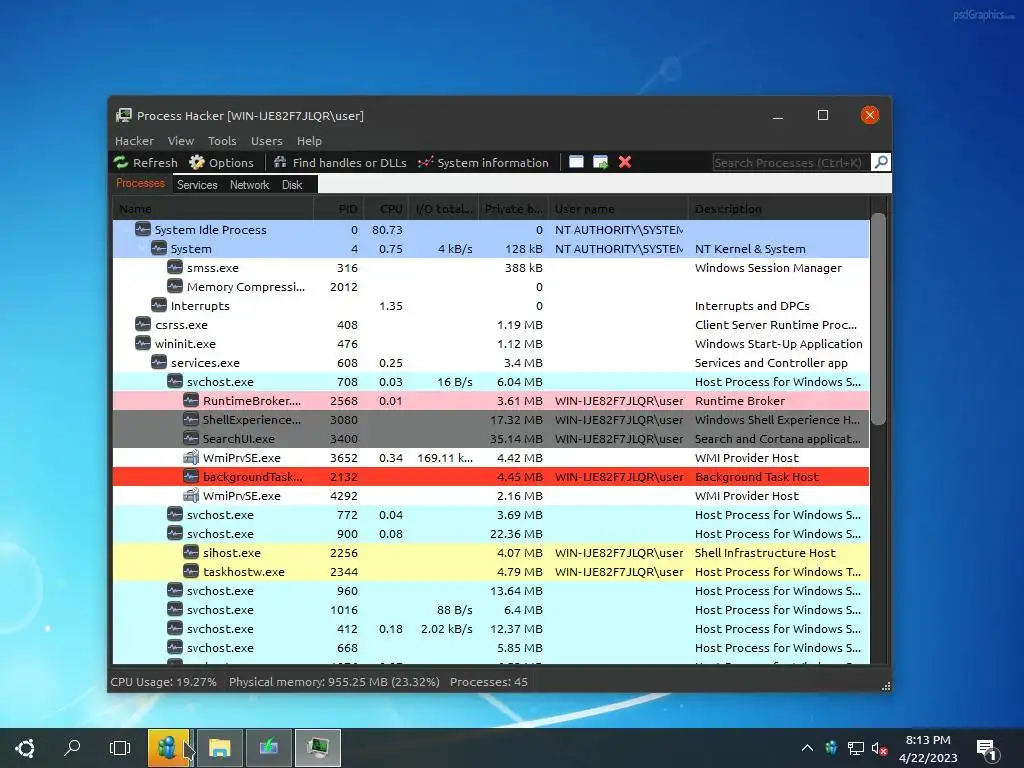This screenshot has width=1024, height=768.
Task: Click the services.exe process icon
Action: point(159,362)
